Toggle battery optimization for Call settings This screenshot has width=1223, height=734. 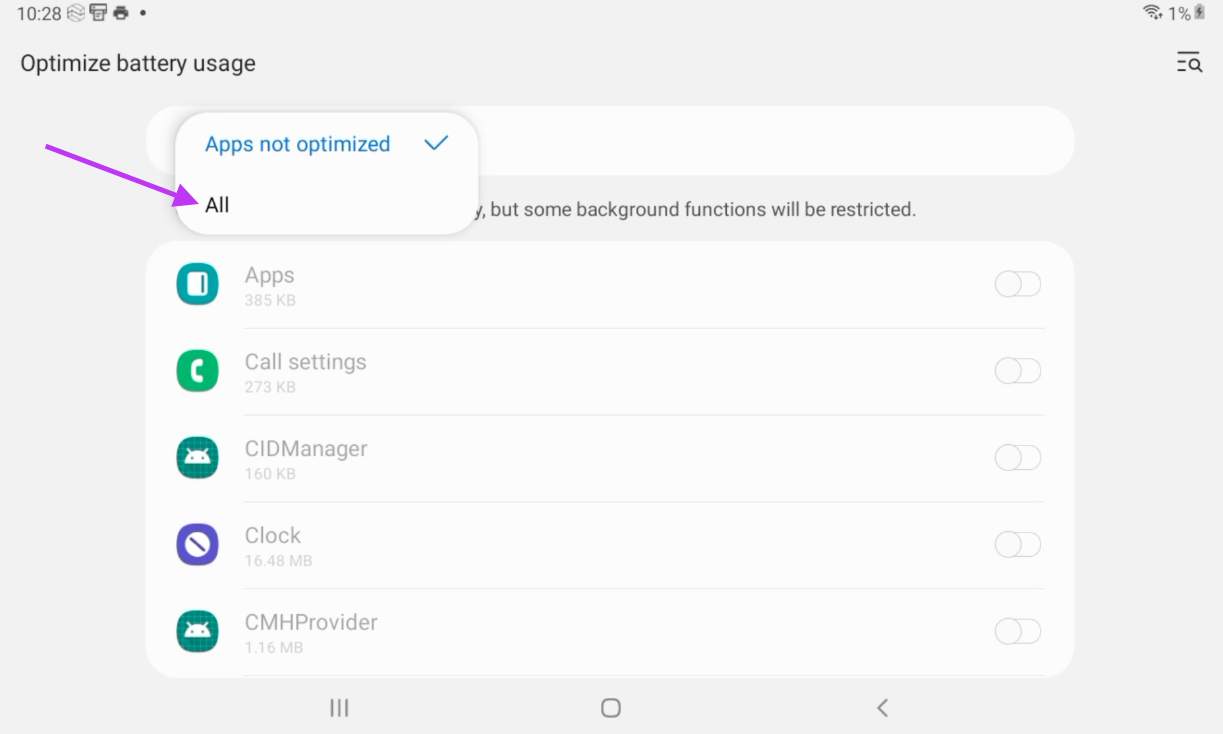click(x=1017, y=371)
